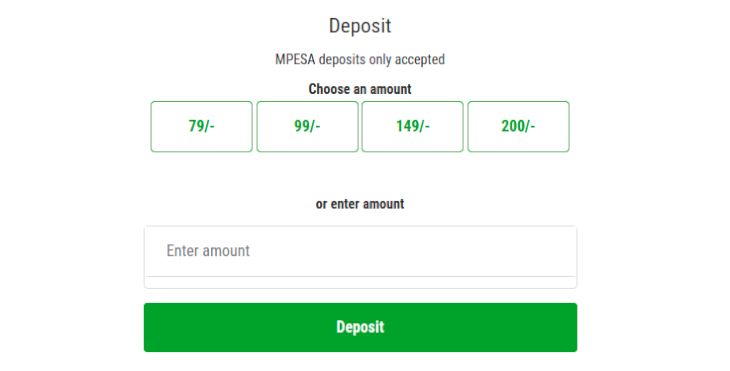This screenshot has height=371, width=730.
Task: Place cursor in the Enter amount placeholder
Action: pyautogui.click(x=208, y=251)
